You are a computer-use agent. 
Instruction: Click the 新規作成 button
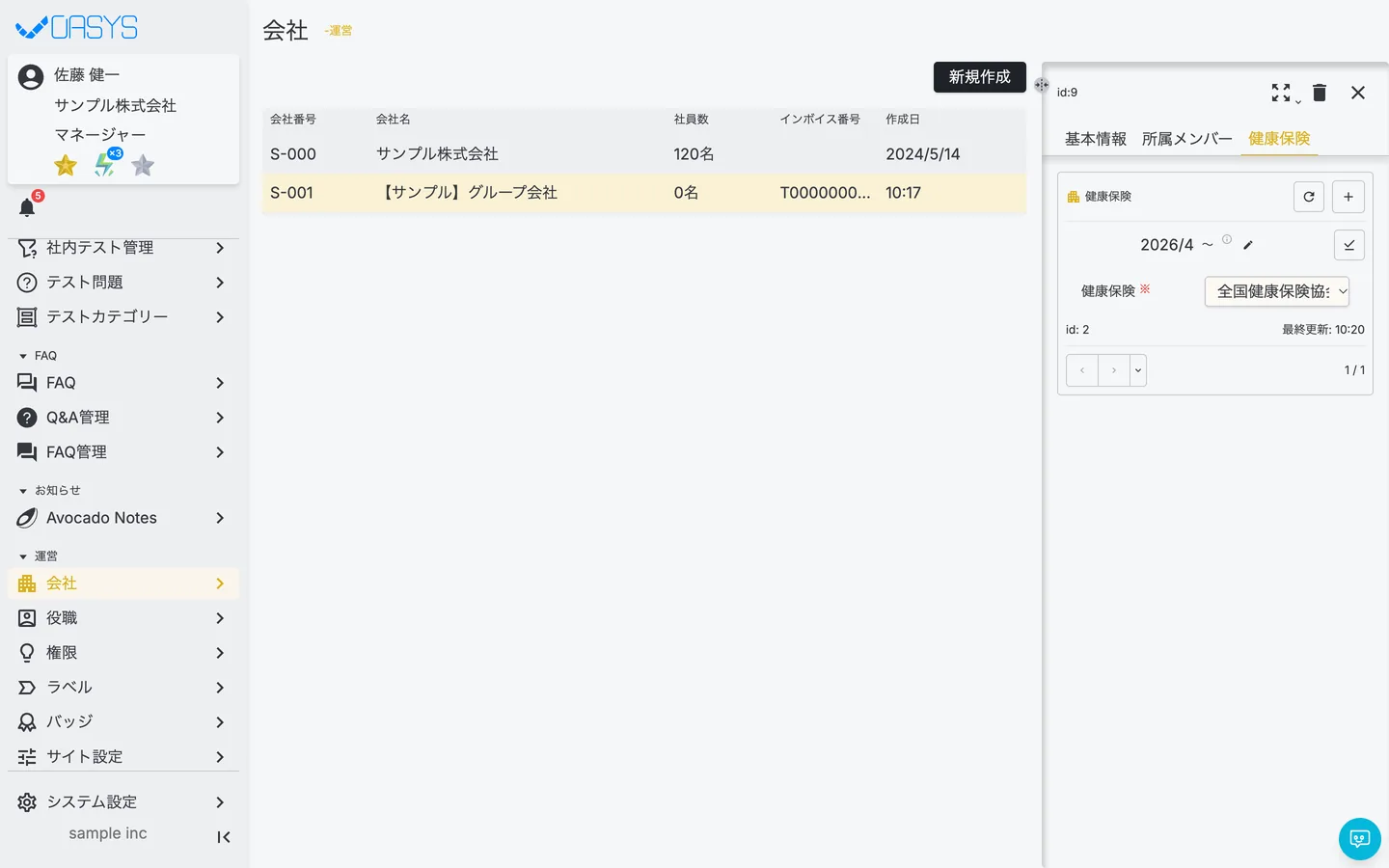click(980, 77)
